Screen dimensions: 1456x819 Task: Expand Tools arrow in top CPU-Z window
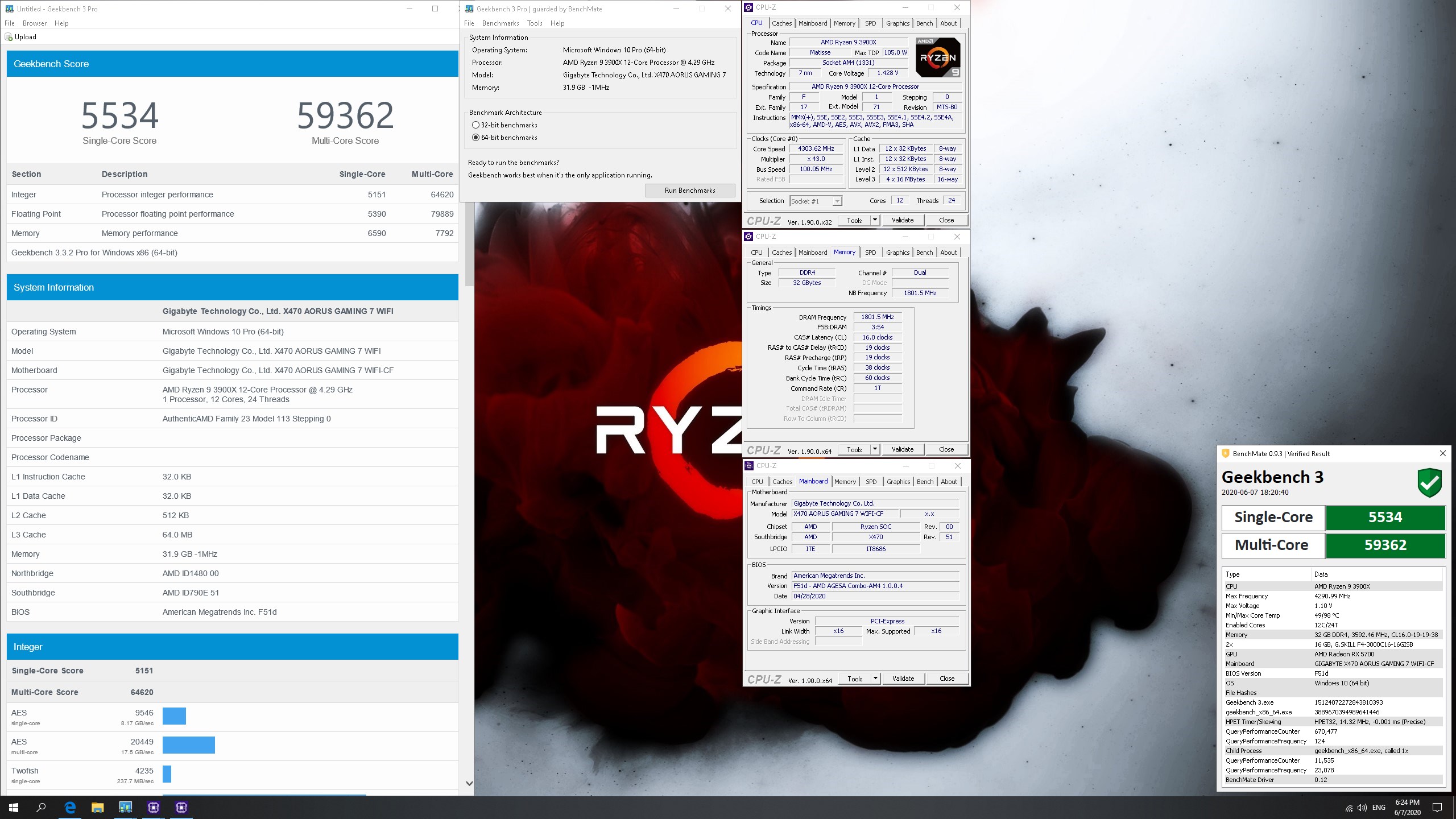tap(875, 220)
